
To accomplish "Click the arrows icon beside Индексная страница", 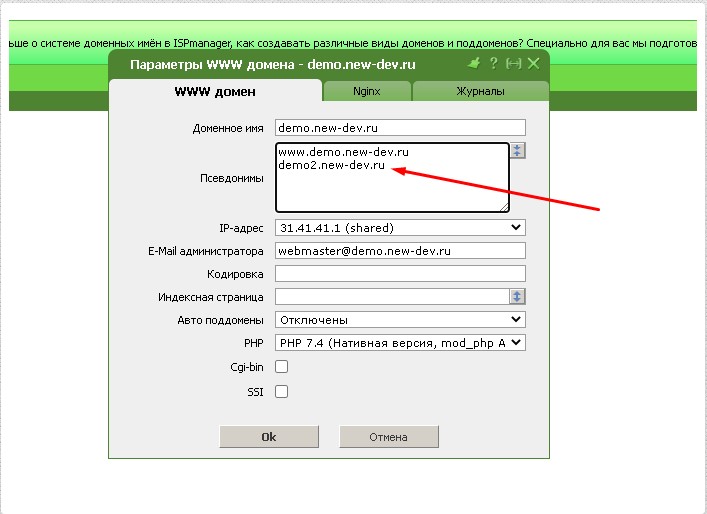I will 517,297.
